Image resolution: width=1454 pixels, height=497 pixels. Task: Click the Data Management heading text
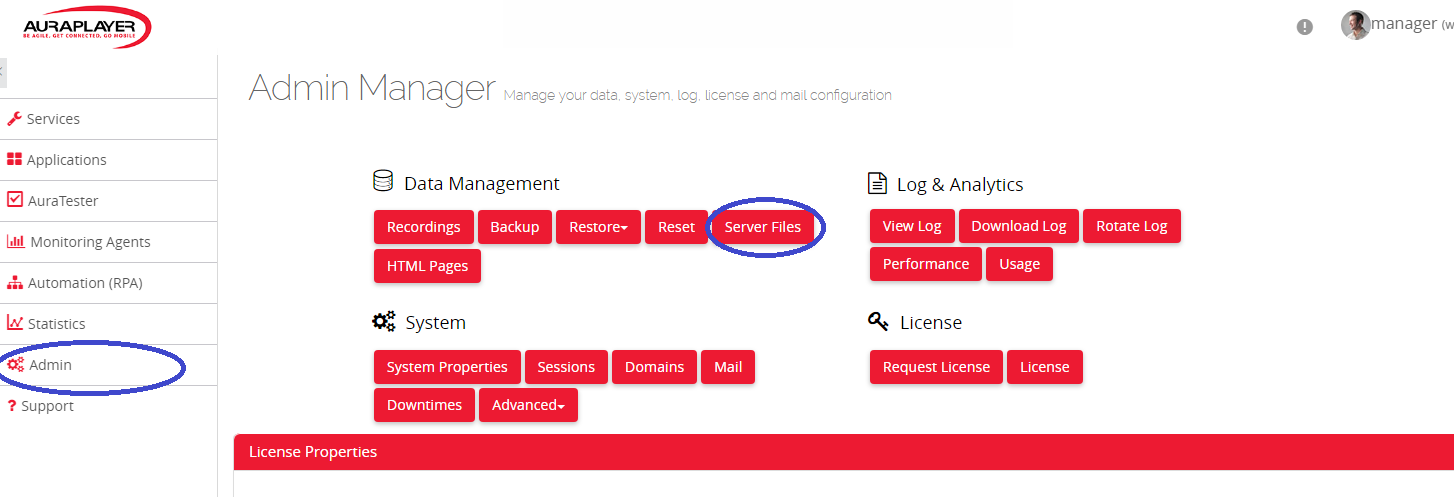(482, 184)
